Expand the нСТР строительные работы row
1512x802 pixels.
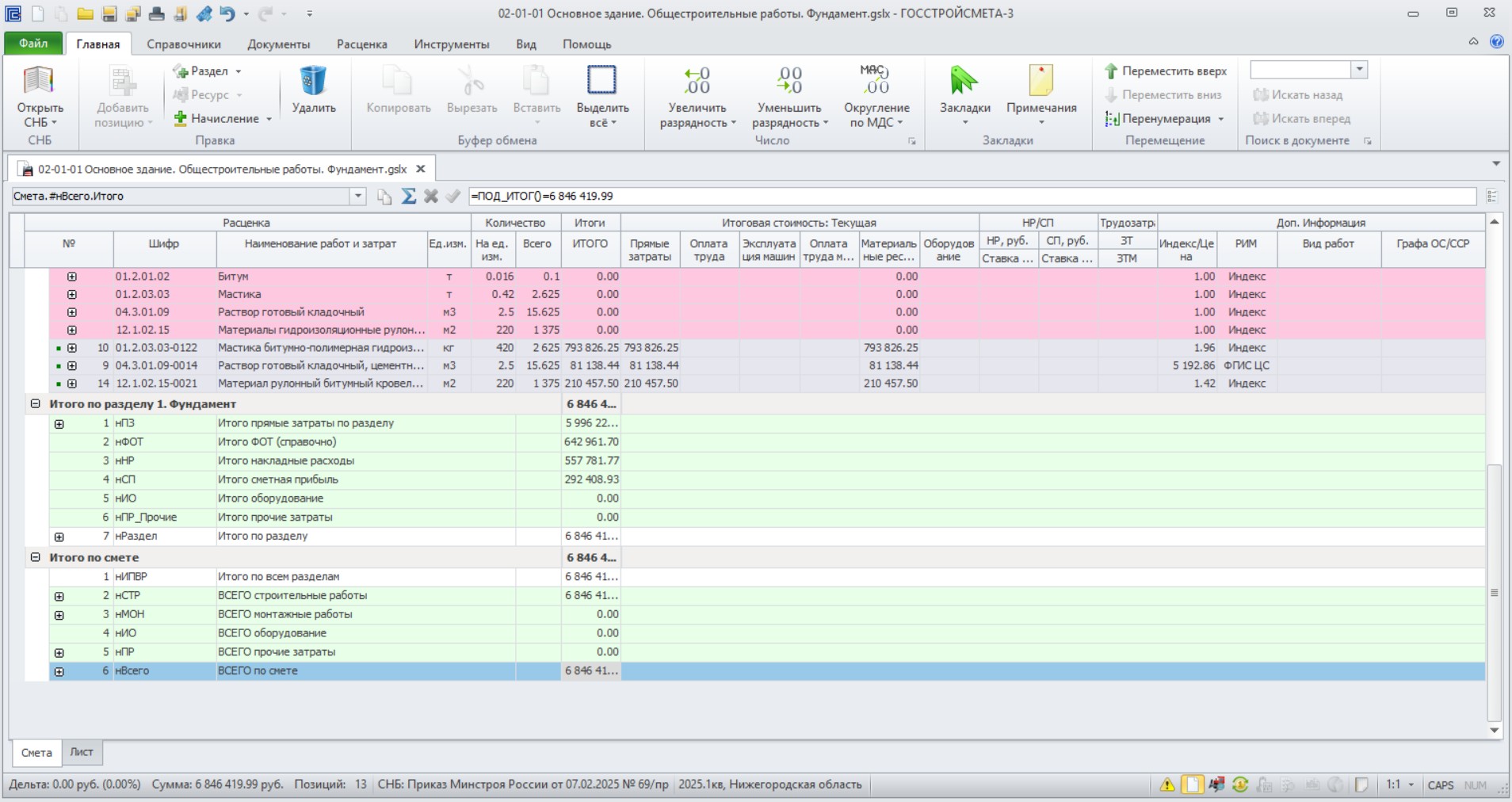click(59, 596)
